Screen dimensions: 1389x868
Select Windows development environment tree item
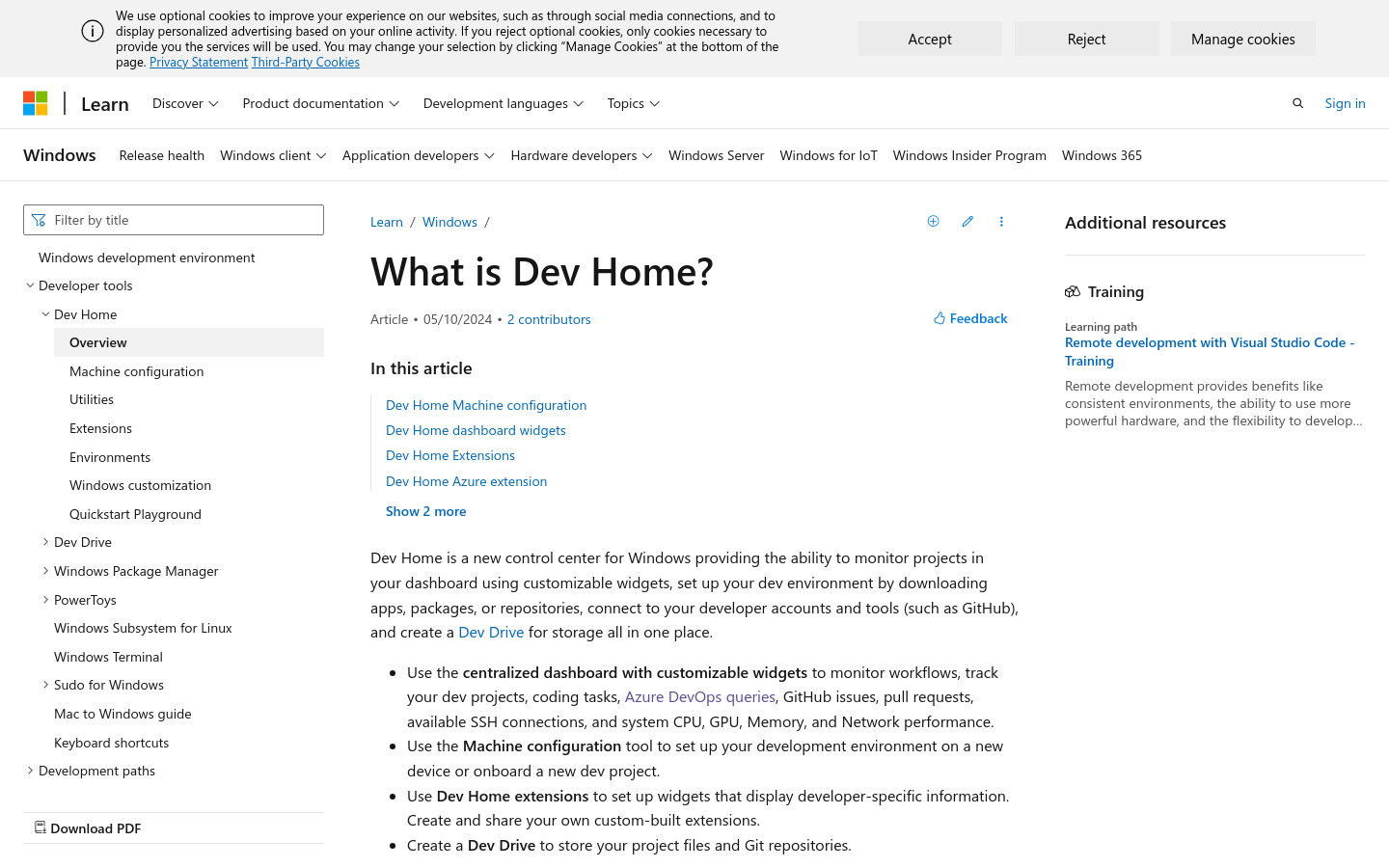click(147, 258)
